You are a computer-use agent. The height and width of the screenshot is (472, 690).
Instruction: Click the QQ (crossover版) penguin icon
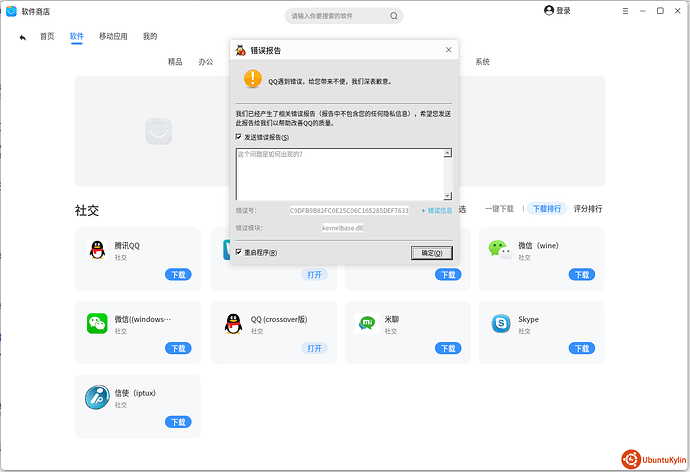233,324
